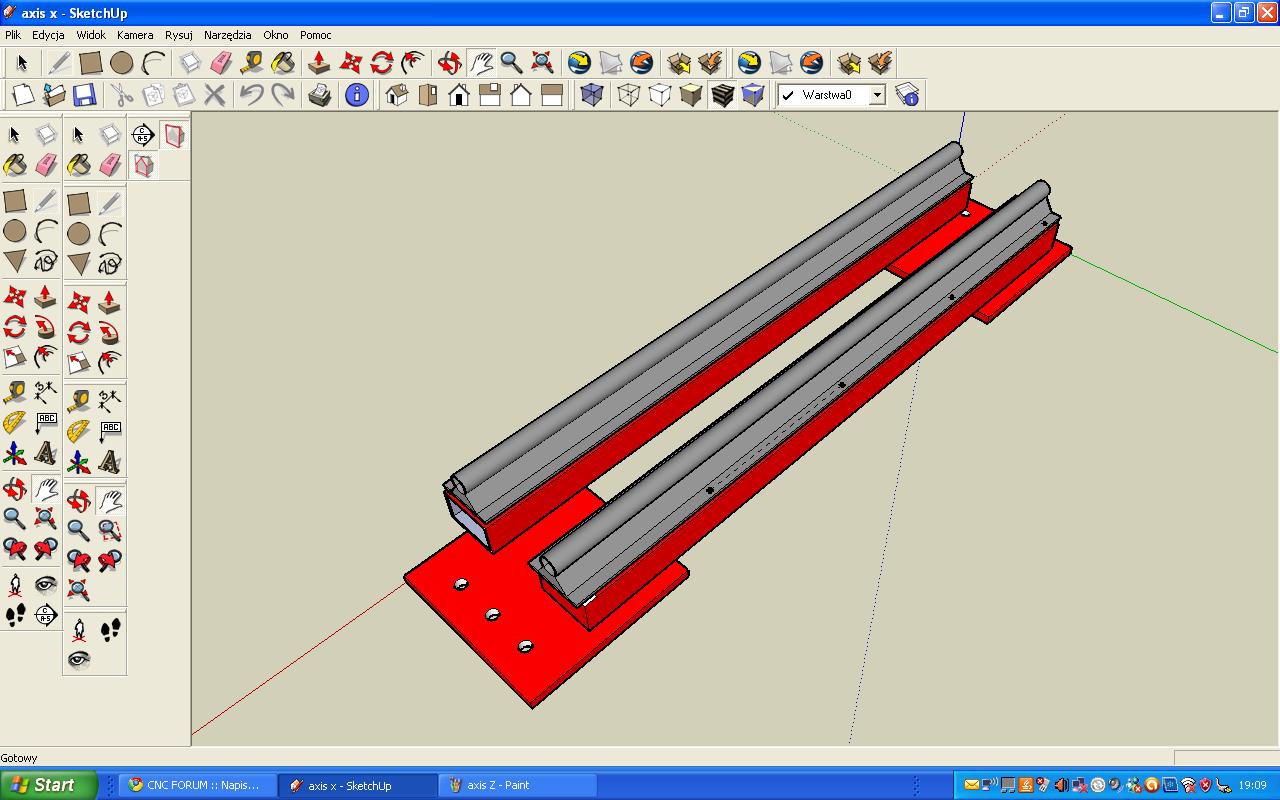The image size is (1280, 800).
Task: Click Zoom Extents in the top toolbar
Action: pos(543,63)
